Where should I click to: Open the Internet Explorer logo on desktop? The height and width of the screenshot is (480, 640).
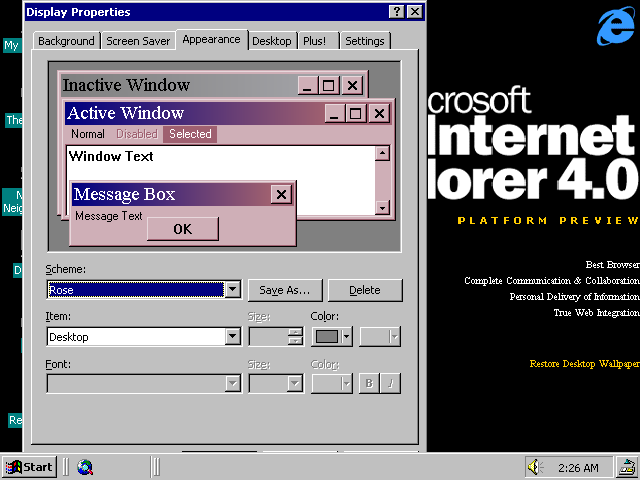click(x=616, y=25)
